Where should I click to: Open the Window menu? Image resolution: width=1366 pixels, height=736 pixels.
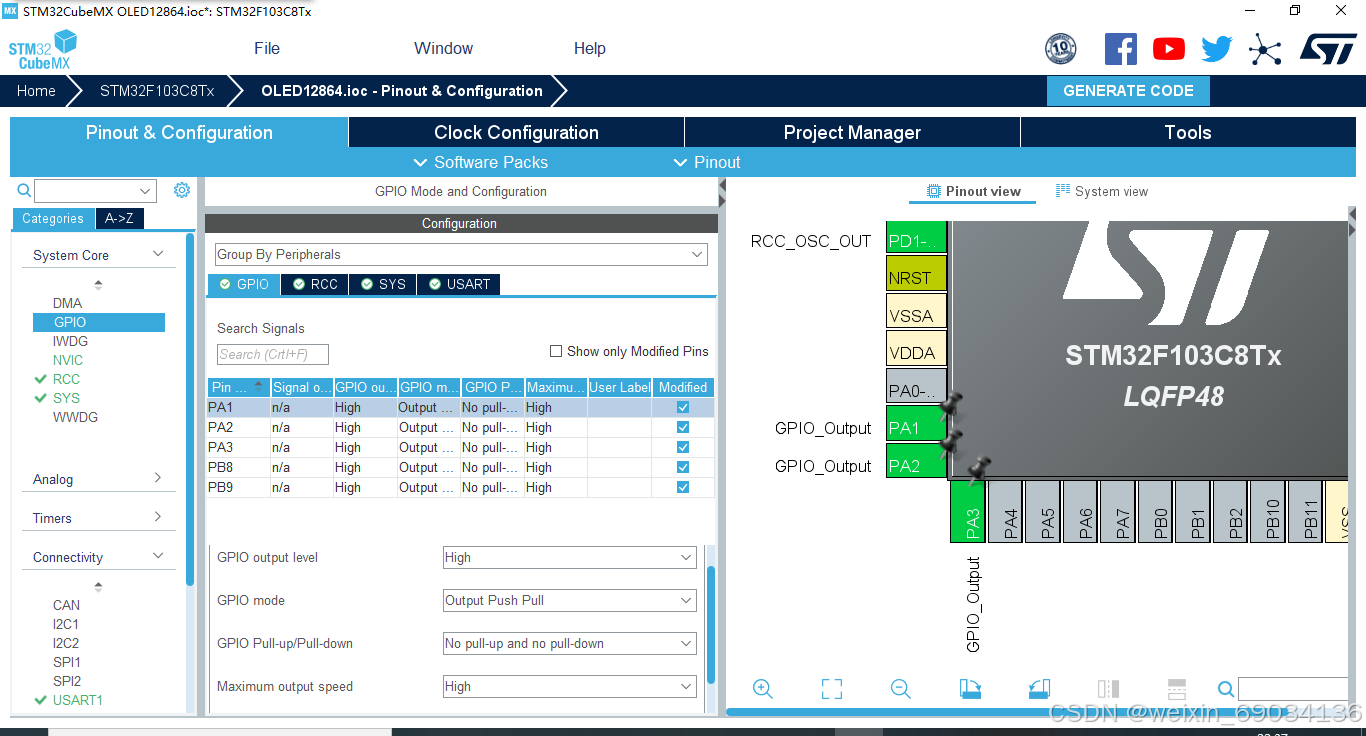coord(443,48)
